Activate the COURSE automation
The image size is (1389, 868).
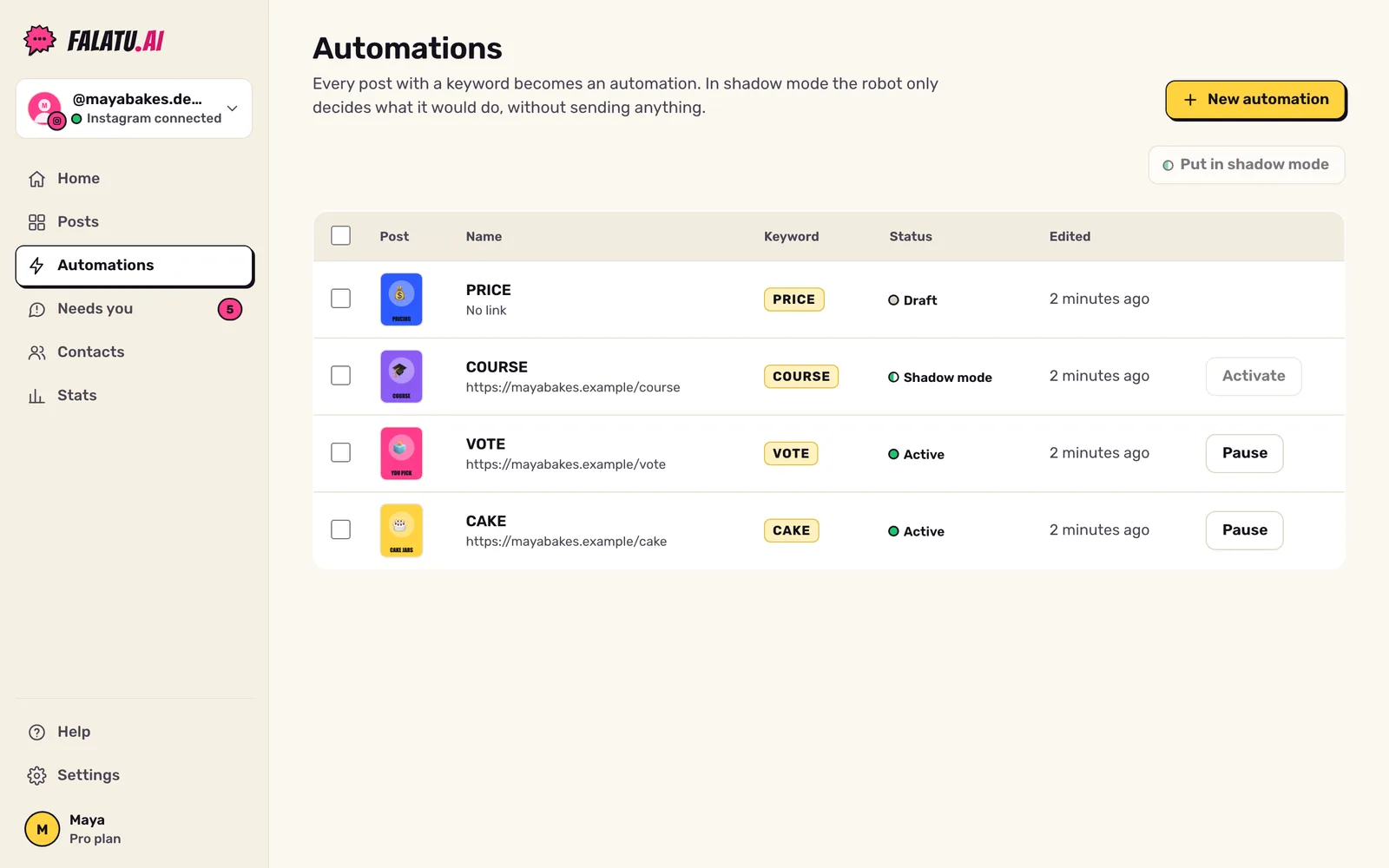[1254, 376]
